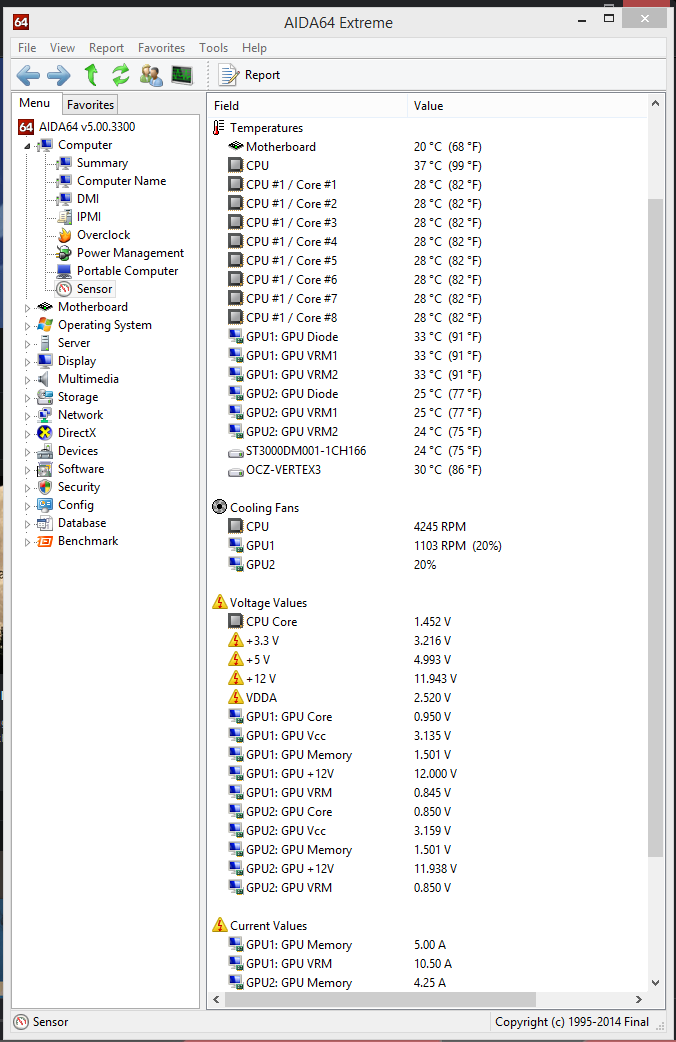Open the Report menu

point(106,48)
